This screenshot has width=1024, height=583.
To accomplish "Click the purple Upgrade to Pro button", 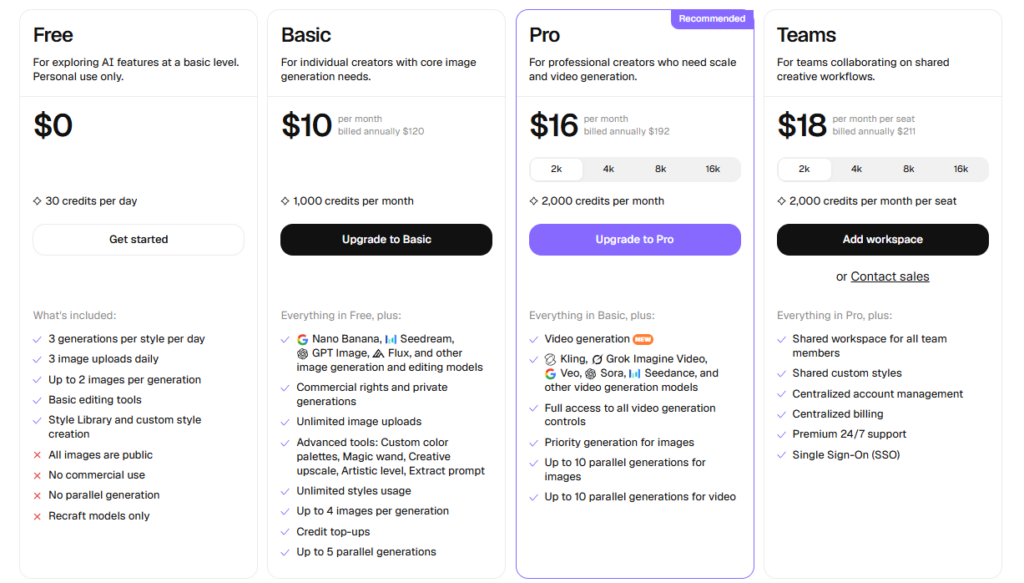I will [x=635, y=240].
